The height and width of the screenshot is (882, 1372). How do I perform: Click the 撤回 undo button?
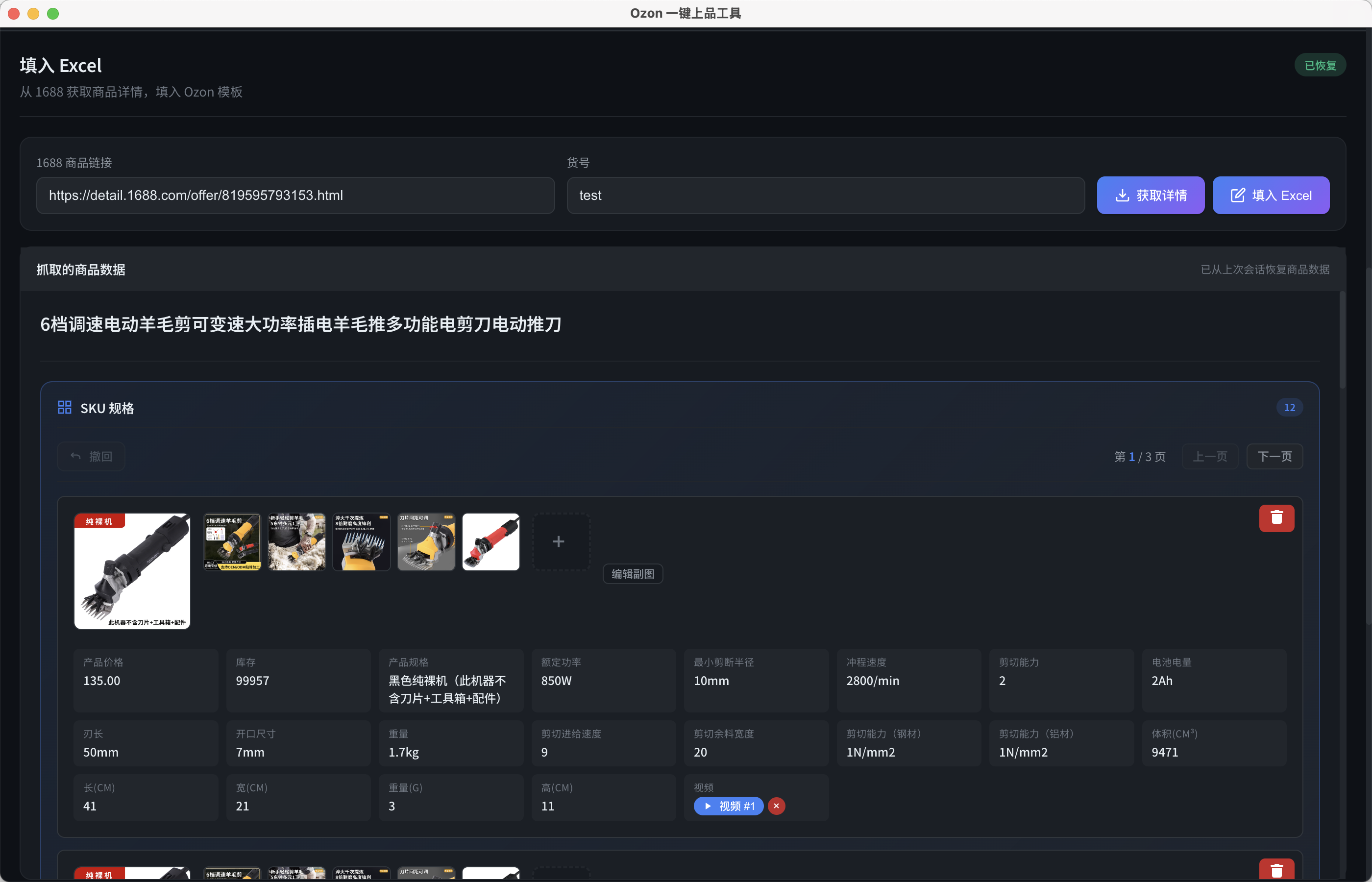(x=91, y=457)
